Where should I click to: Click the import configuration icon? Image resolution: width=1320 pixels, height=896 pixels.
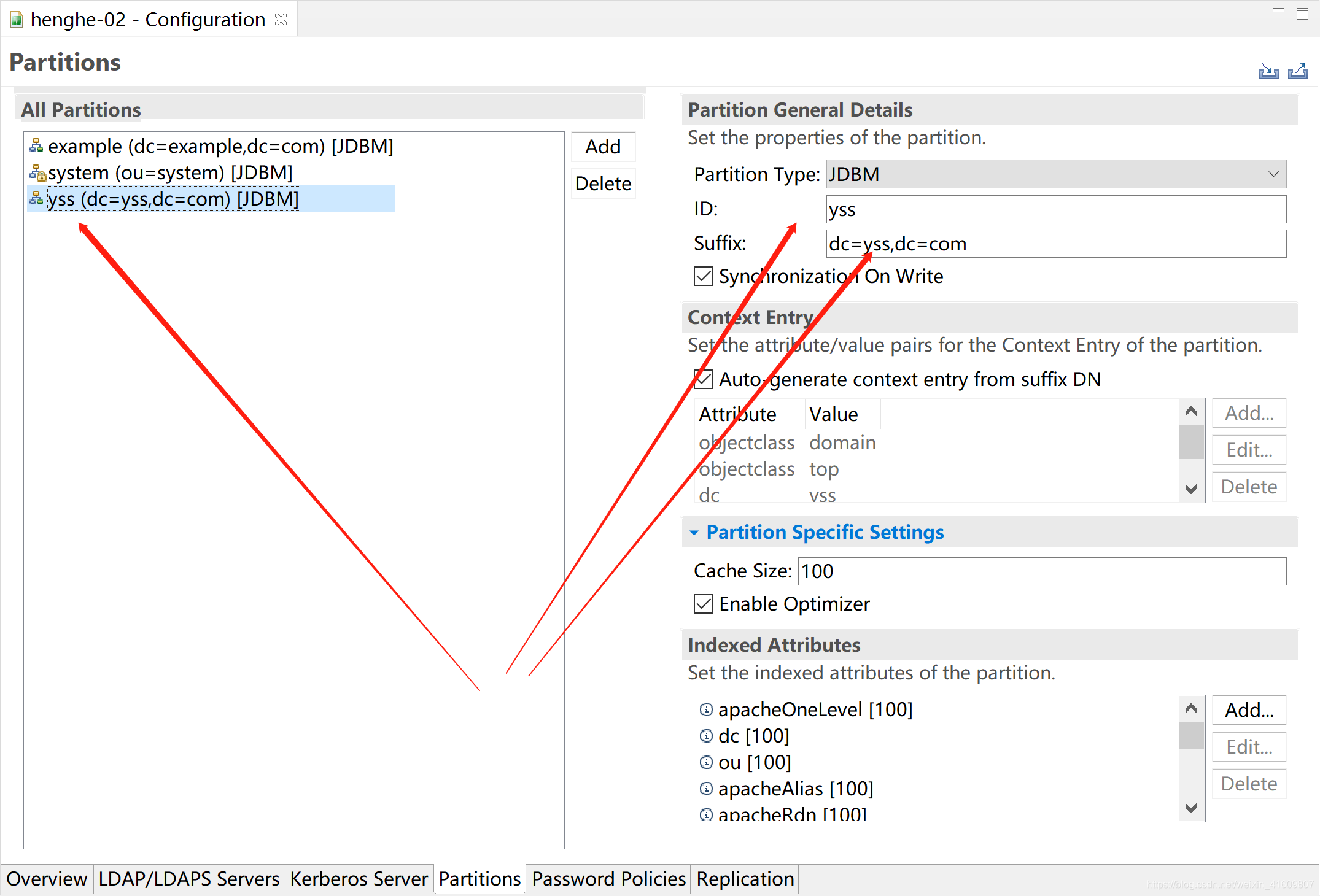(1268, 72)
